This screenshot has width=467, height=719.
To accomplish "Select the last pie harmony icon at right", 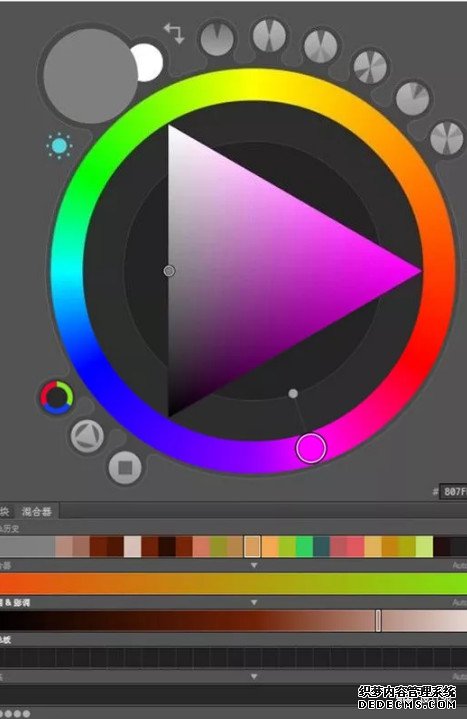I will coord(447,138).
